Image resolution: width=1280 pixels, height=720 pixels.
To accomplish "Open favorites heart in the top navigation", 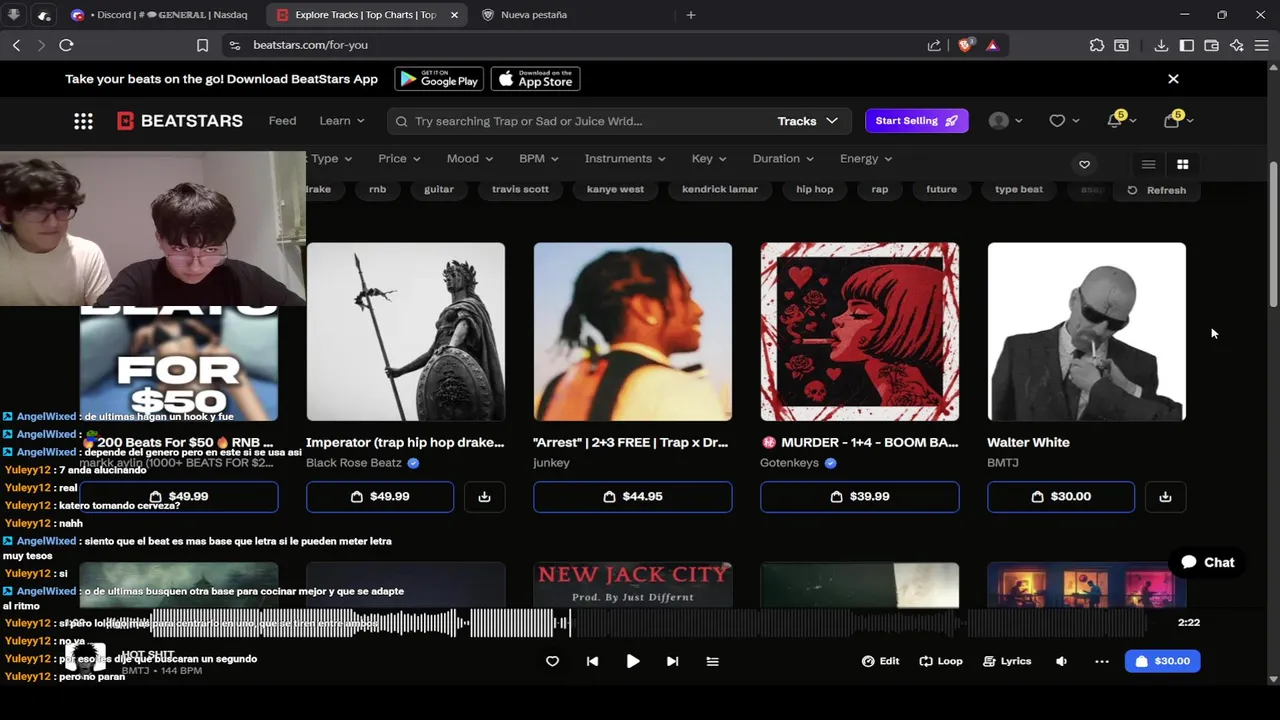I will tap(1057, 121).
